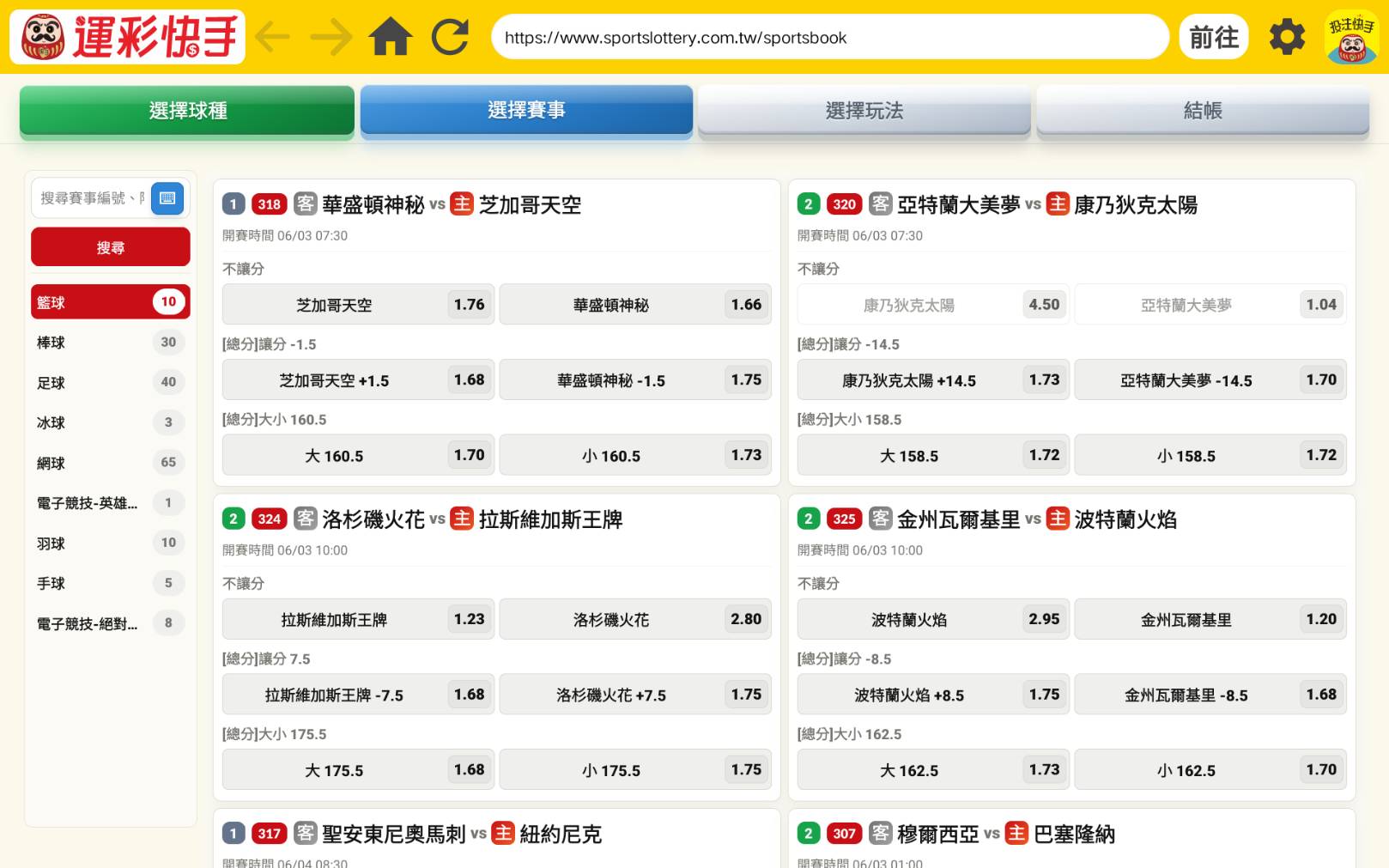
Task: Open the on-screen keyboard icon in search
Action: [x=167, y=198]
